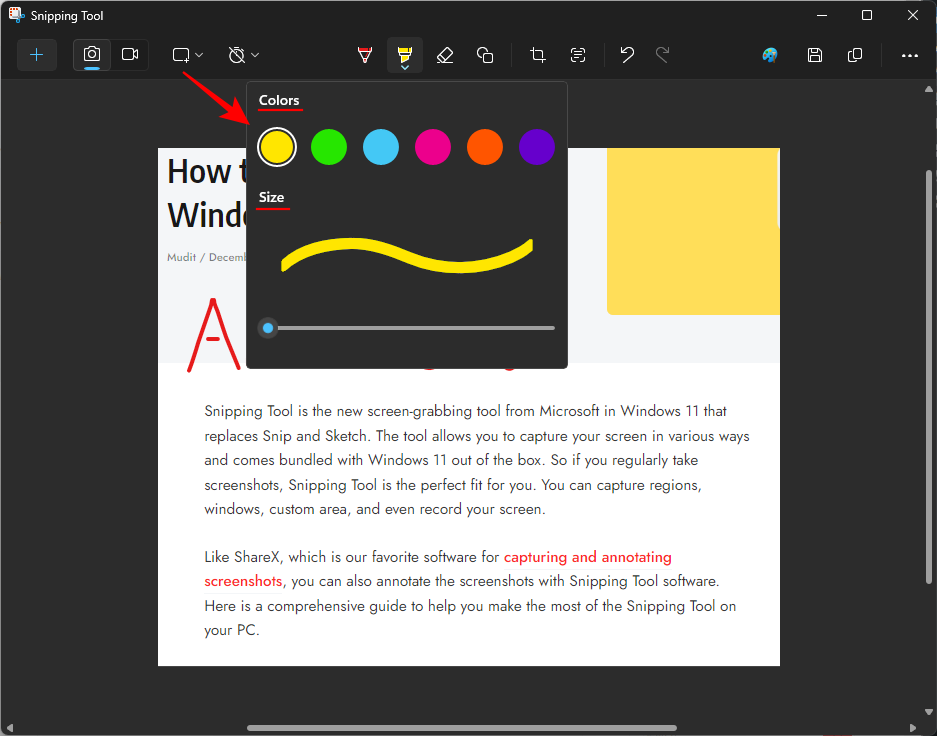Choose the purple highlighter color
Screen dimensions: 937x736
click(x=537, y=147)
